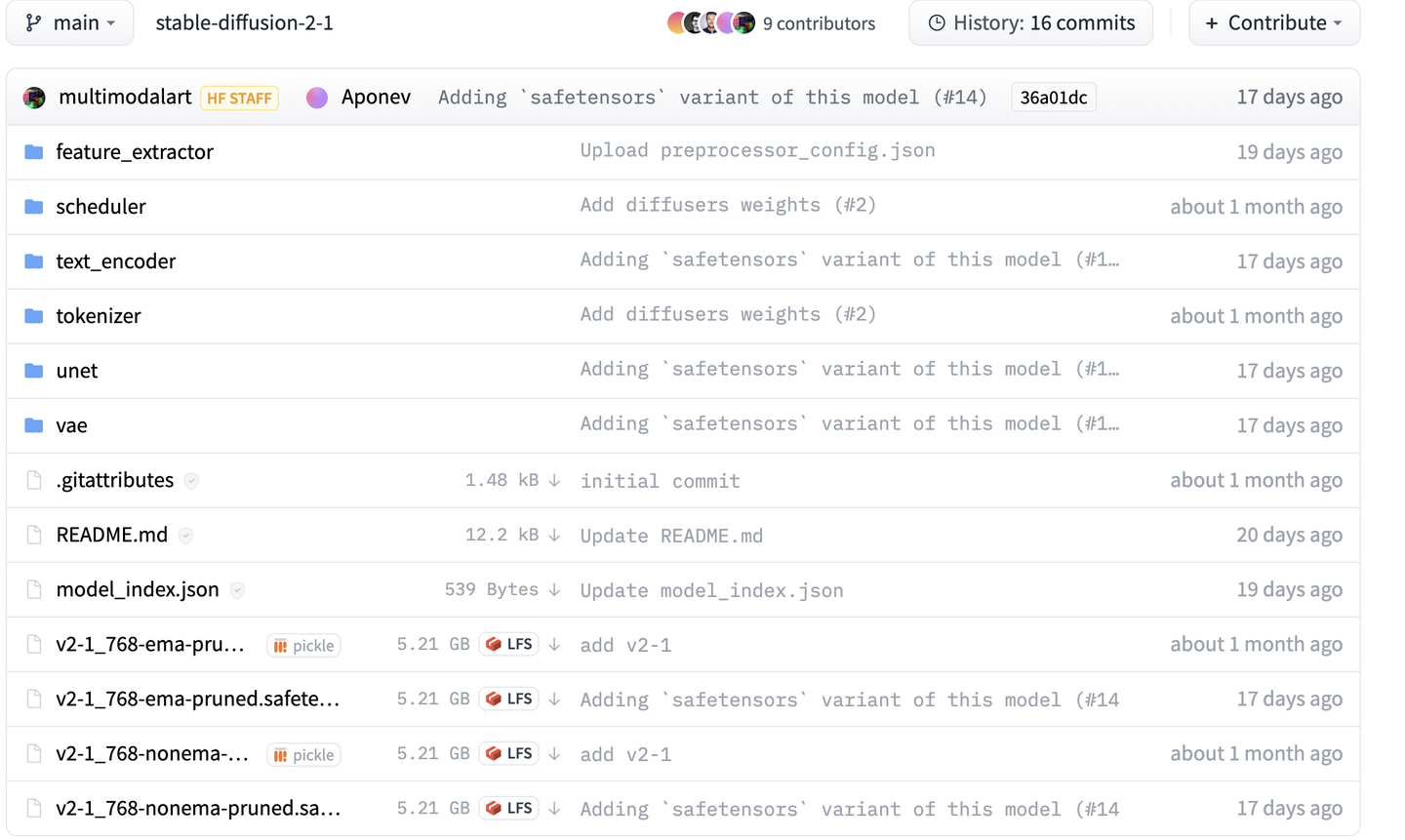Image resolution: width=1405 pixels, height=840 pixels.
Task: Open the scheduler folder
Action: [100, 206]
